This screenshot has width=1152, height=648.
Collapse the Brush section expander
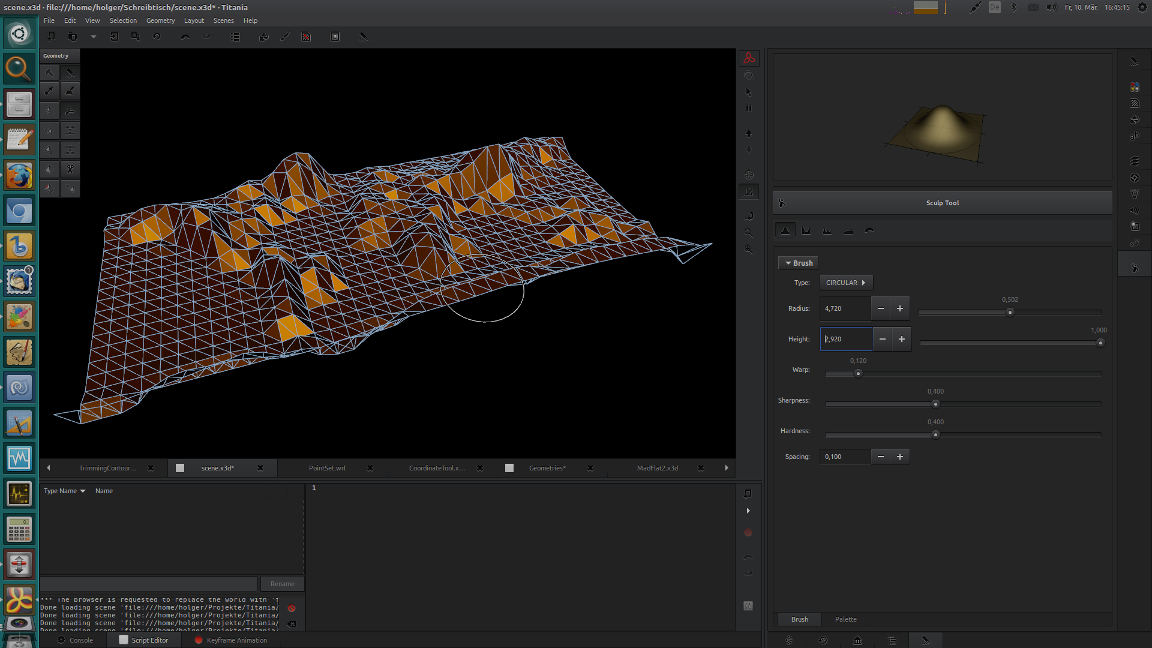click(x=798, y=263)
